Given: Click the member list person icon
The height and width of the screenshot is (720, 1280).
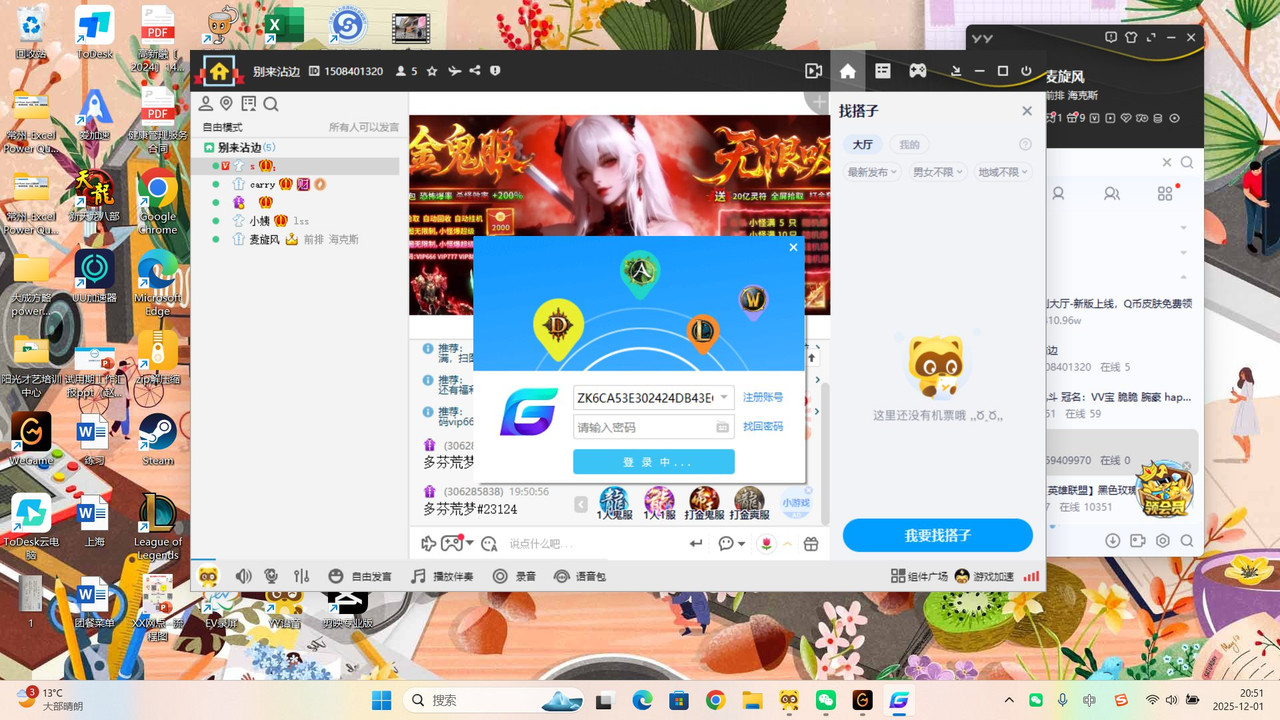Looking at the screenshot, I should tap(206, 104).
